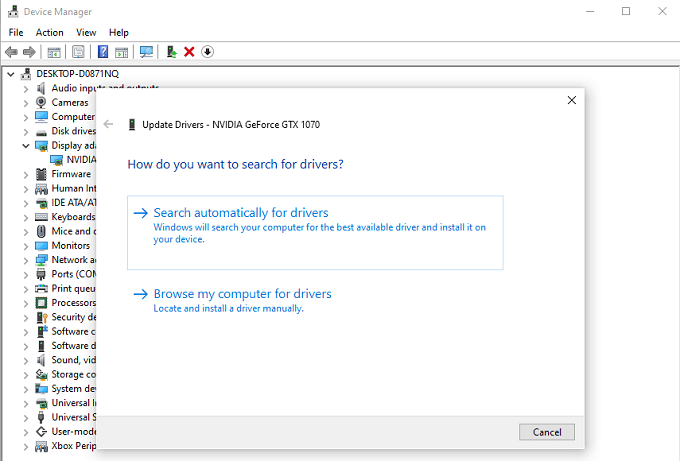Open the Action menu
The height and width of the screenshot is (461, 680).
pyautogui.click(x=49, y=33)
